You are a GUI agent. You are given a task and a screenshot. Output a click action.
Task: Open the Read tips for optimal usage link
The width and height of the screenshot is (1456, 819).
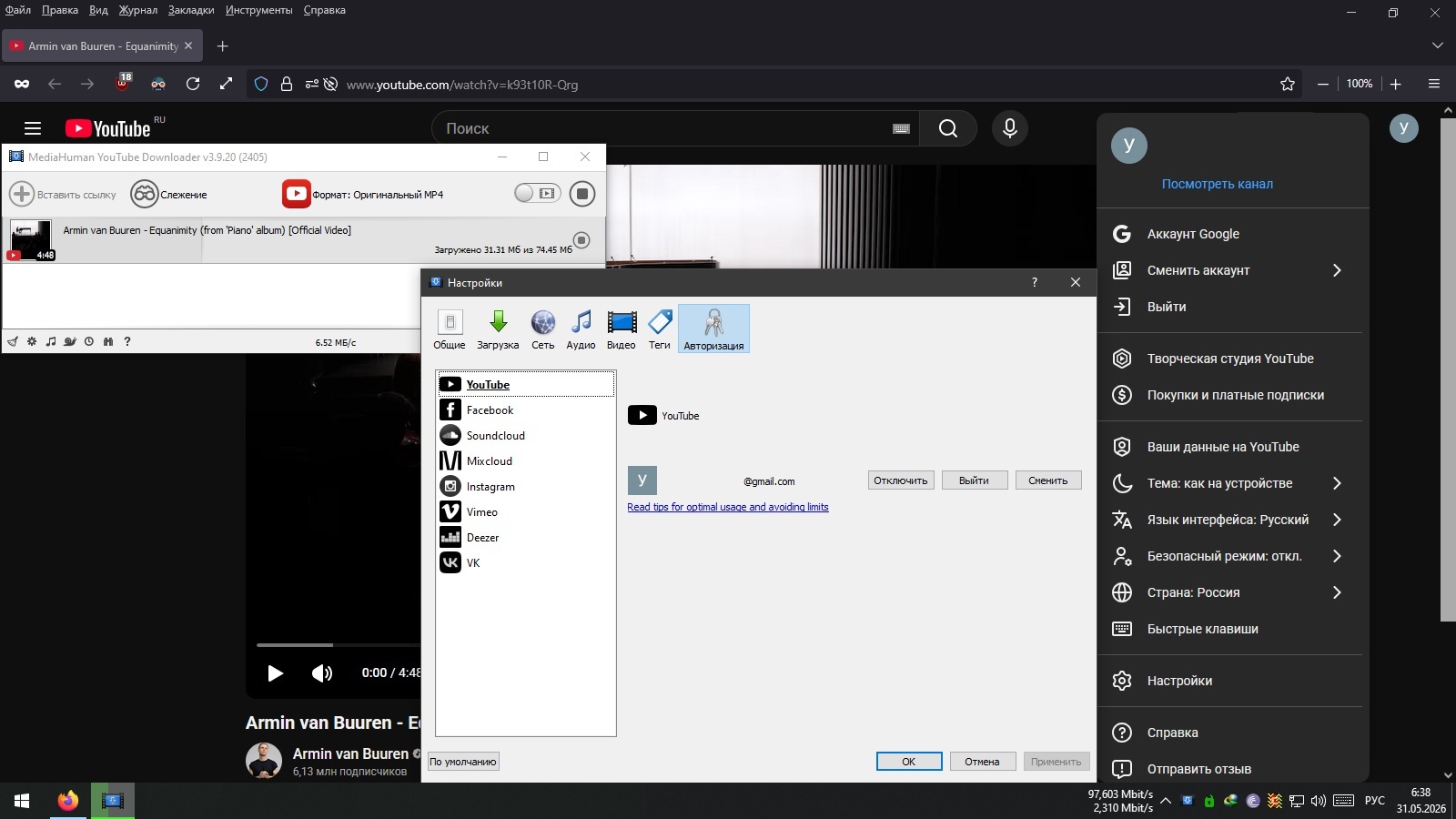[x=728, y=507]
